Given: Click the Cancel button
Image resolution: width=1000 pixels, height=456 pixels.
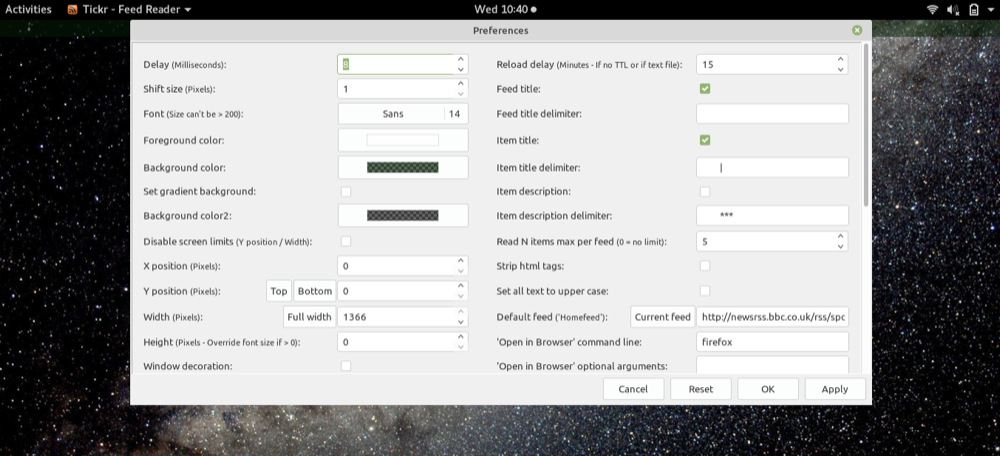Looking at the screenshot, I should coord(633,389).
